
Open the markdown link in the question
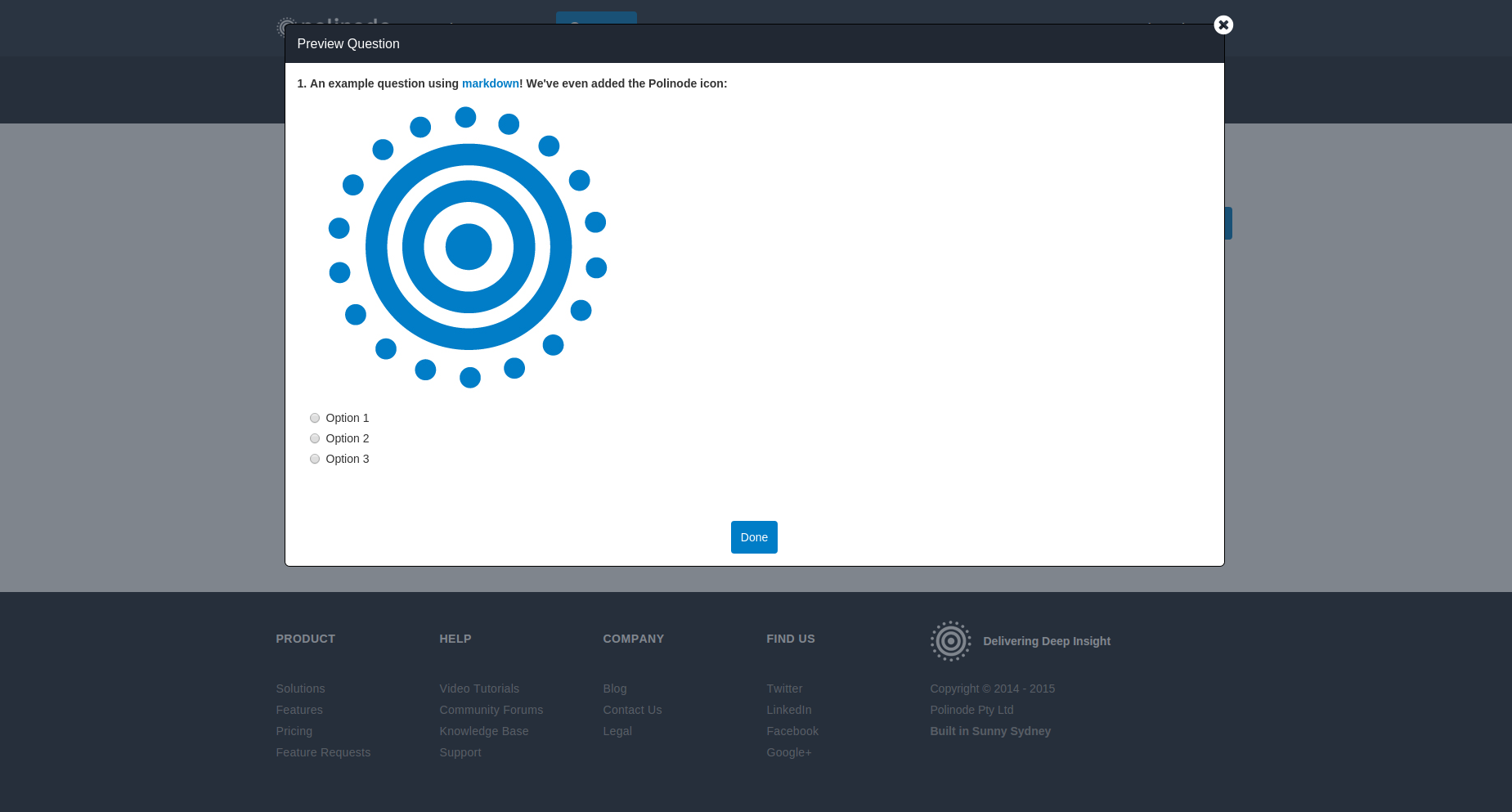(x=491, y=83)
